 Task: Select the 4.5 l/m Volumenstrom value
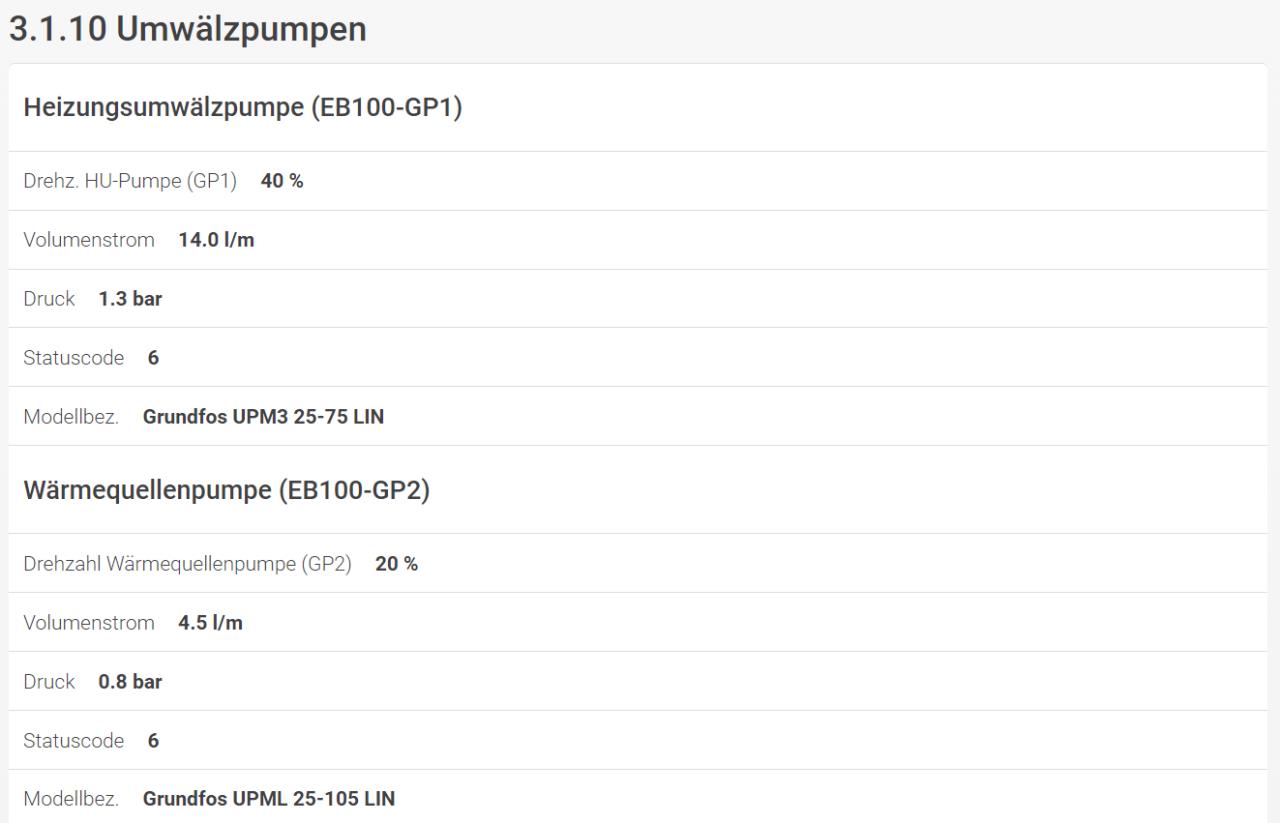(x=210, y=623)
